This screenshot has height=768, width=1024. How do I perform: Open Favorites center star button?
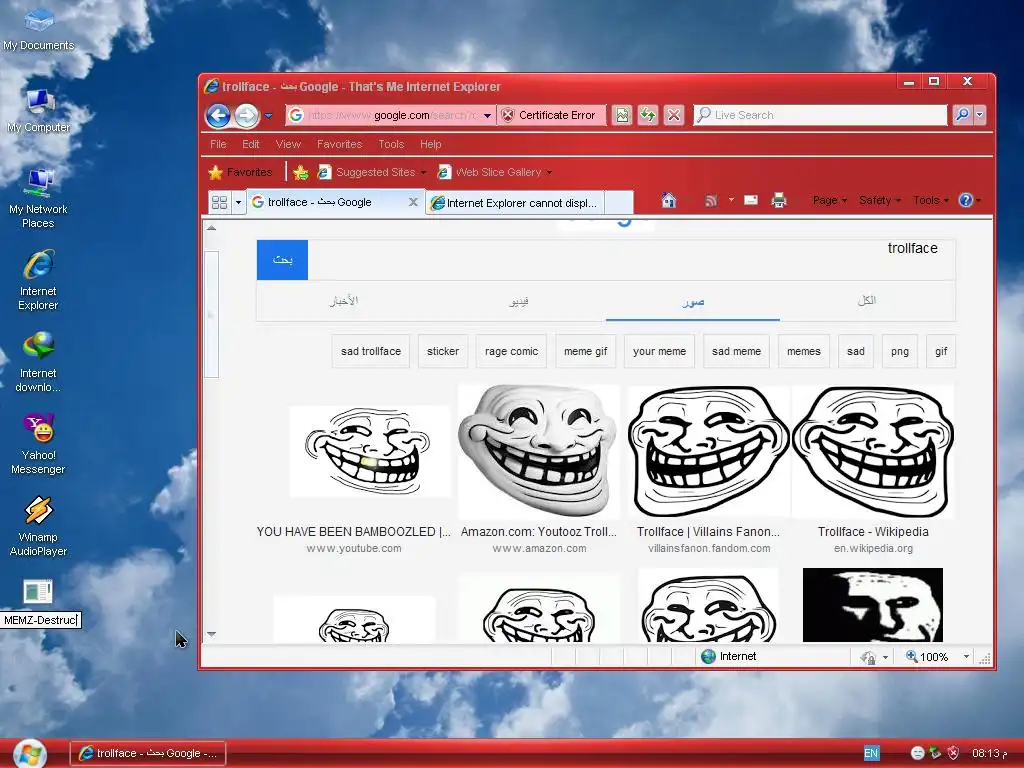(x=240, y=172)
